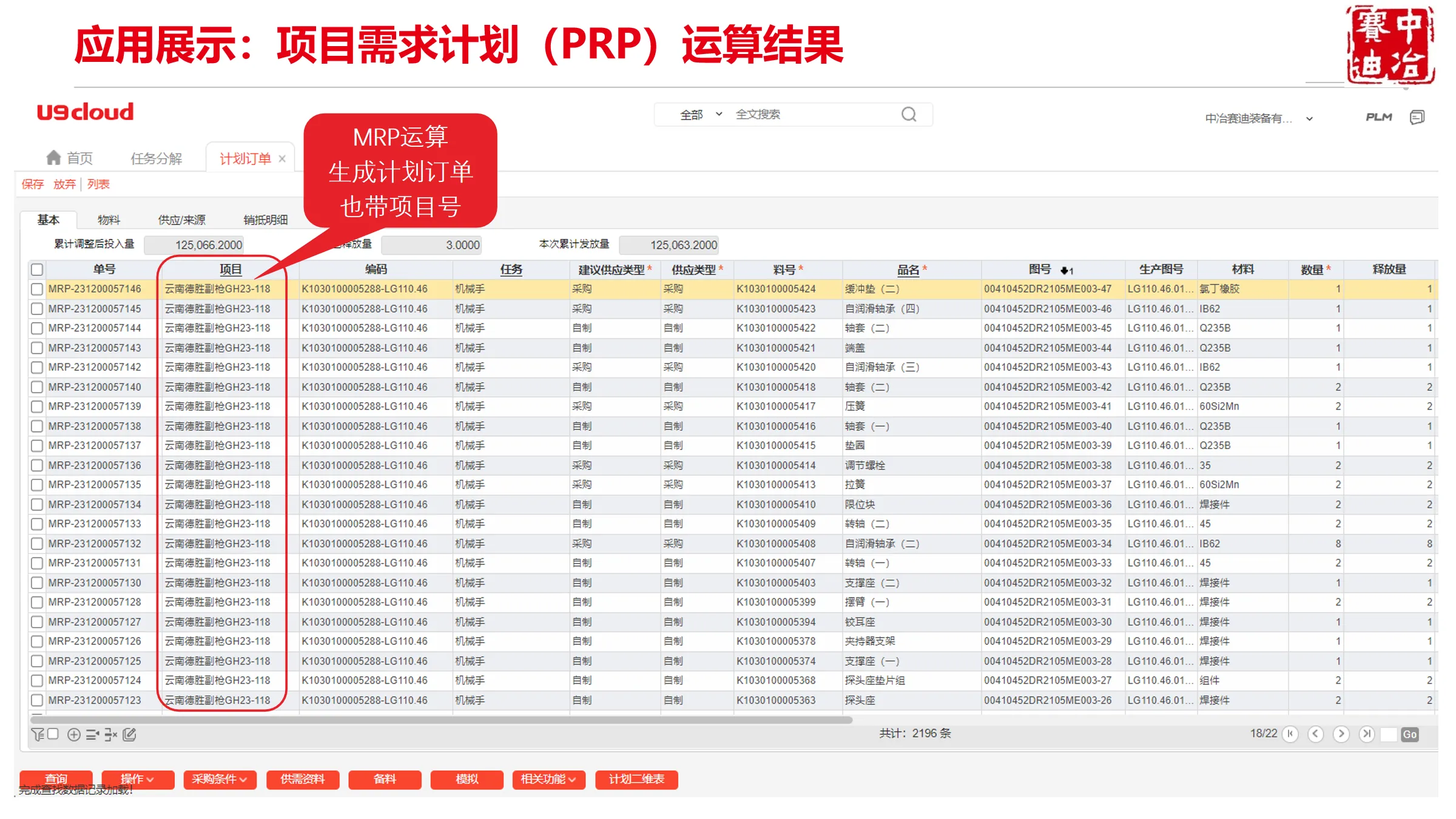Click the 放弃 link
The width and height of the screenshot is (1456, 819).
point(64,184)
